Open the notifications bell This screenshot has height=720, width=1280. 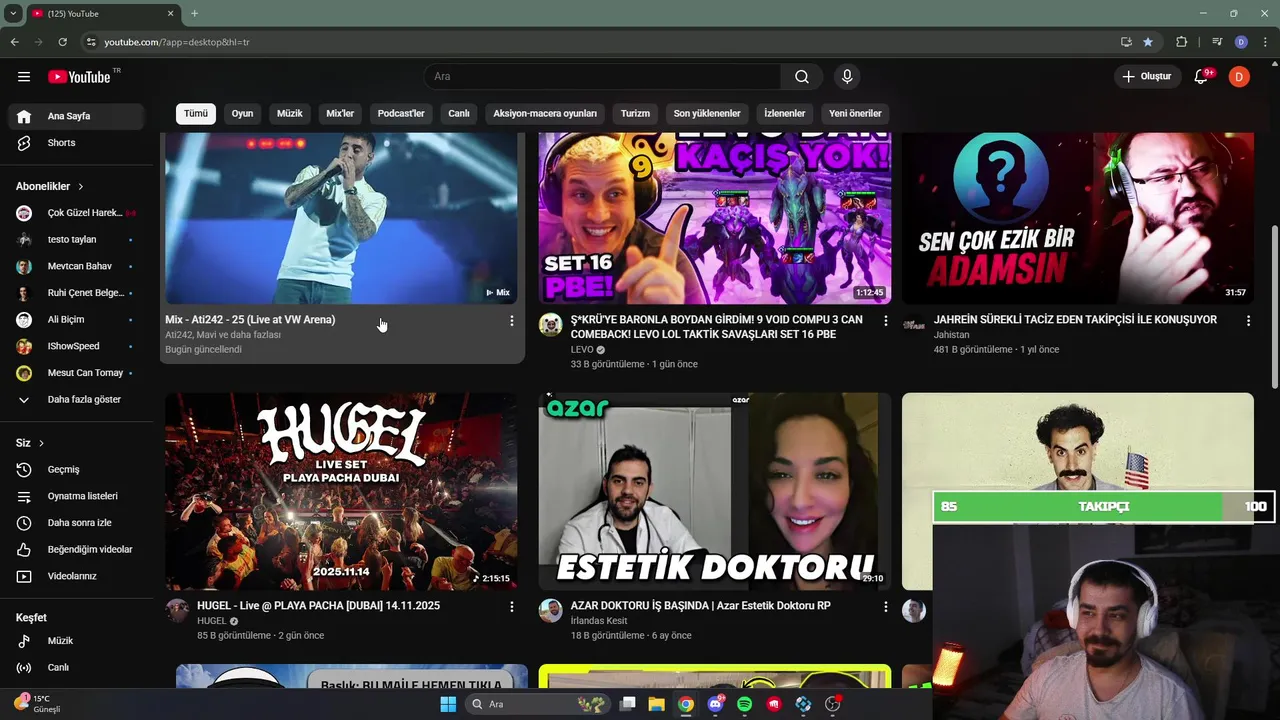click(x=1202, y=77)
